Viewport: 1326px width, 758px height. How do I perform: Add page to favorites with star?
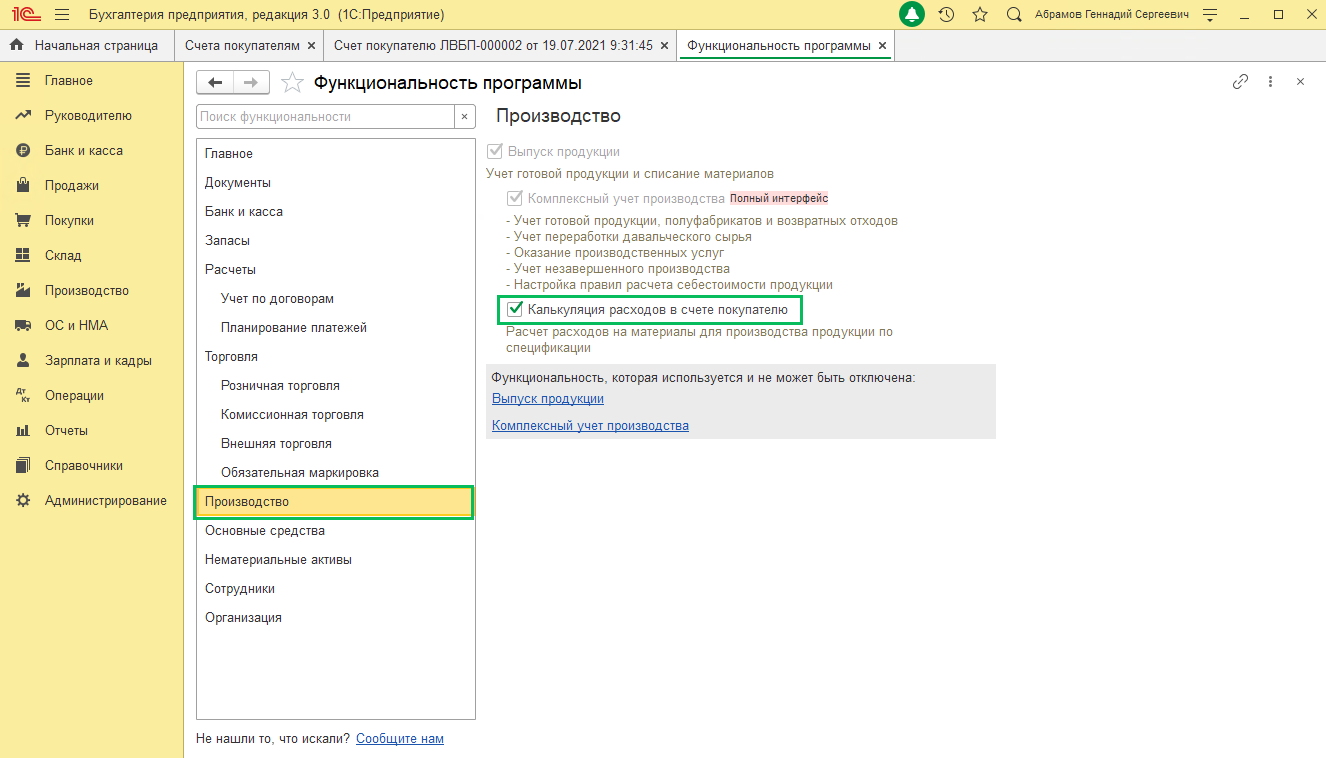[x=292, y=82]
